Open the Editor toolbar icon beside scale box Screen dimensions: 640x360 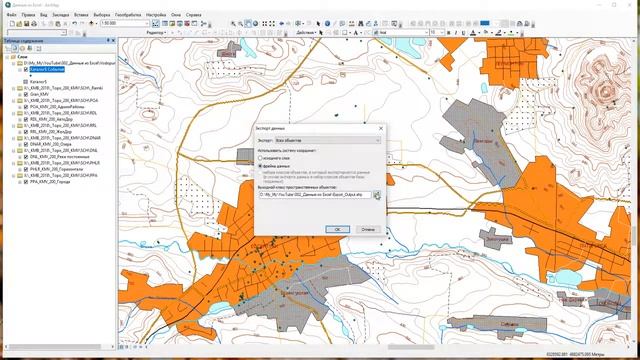156,24
